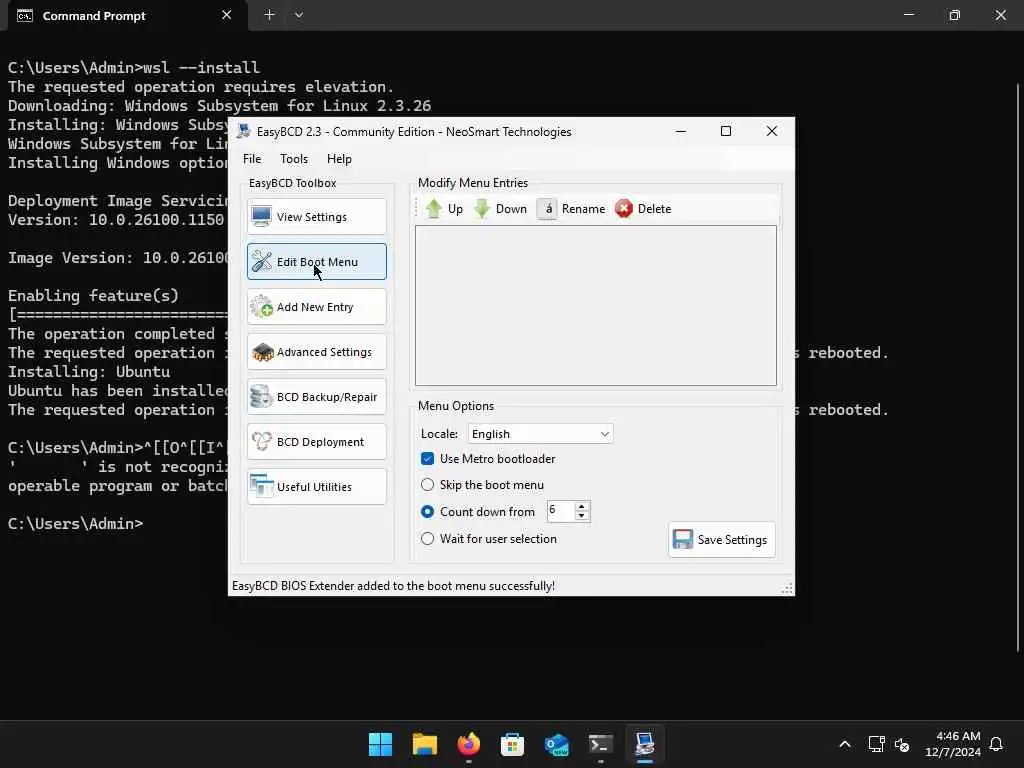This screenshot has width=1024, height=768.
Task: Open View Settings in EasyBCD toolbox
Action: tap(317, 216)
